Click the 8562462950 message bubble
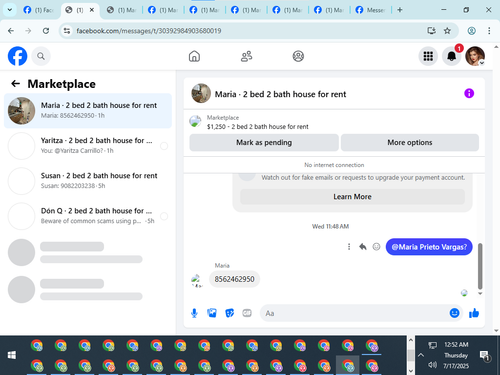500x375 pixels. tap(234, 279)
